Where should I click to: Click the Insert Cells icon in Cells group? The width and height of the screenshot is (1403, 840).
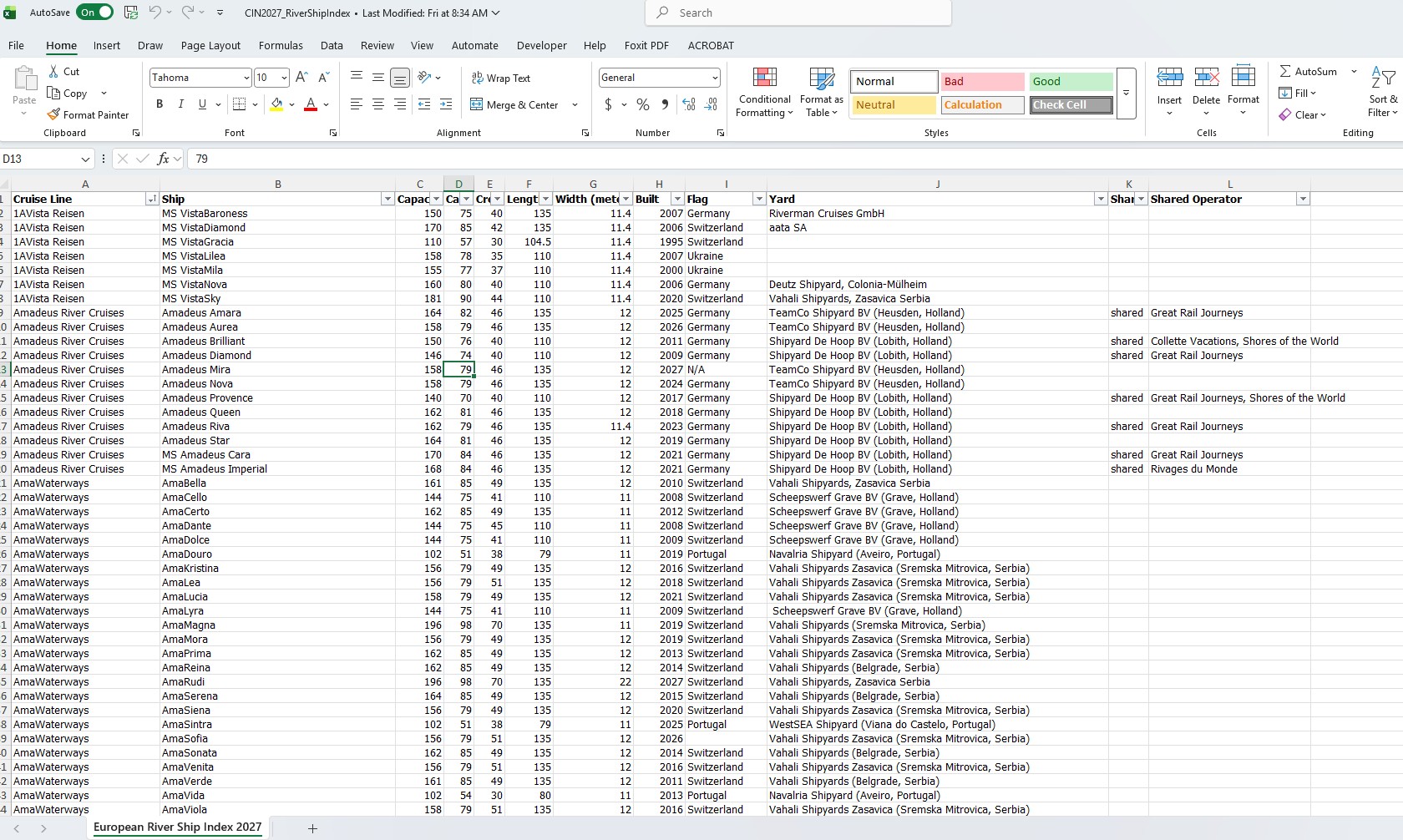1169,78
